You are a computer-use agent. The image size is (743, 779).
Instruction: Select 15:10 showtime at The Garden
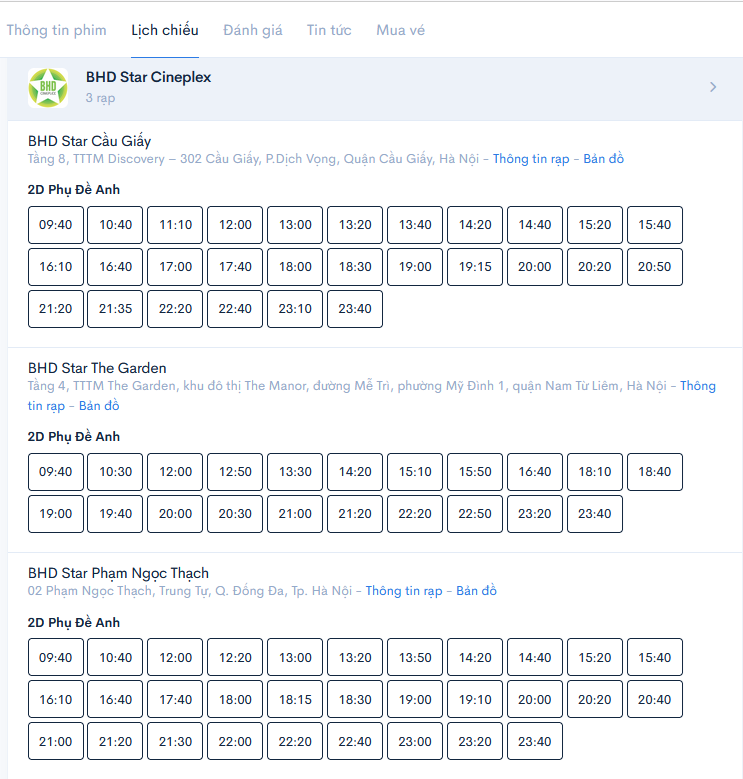415,471
